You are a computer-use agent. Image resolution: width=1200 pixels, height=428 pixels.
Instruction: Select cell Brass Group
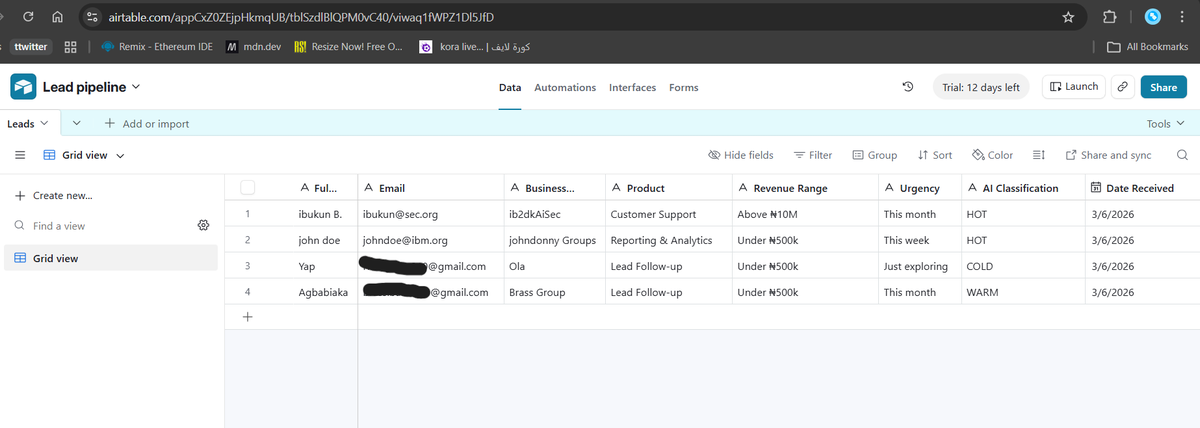pyautogui.click(x=554, y=292)
